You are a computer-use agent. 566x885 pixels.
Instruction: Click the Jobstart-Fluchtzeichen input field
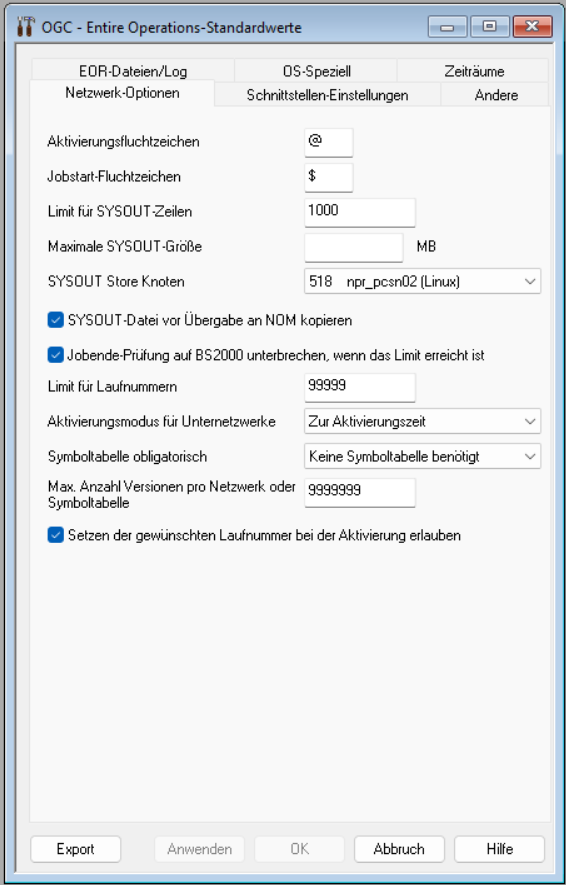click(328, 177)
